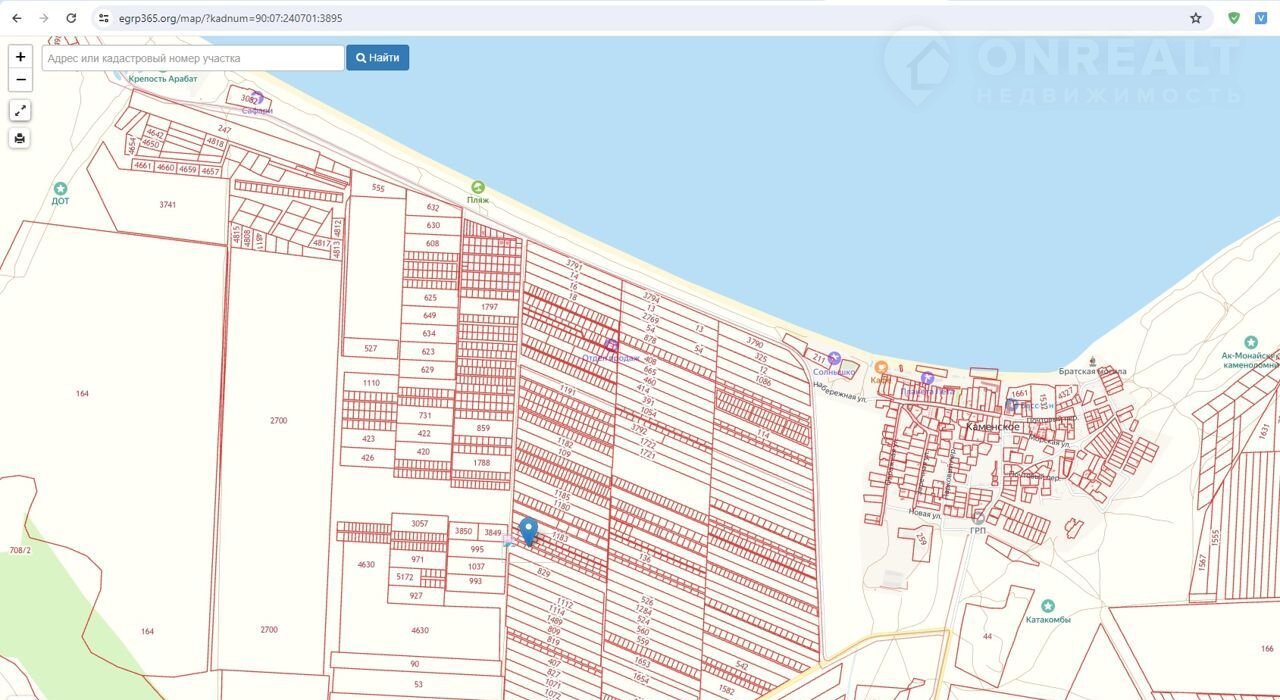The image size is (1280, 700).
Task: Bookmark this page with star icon
Action: 1195,18
